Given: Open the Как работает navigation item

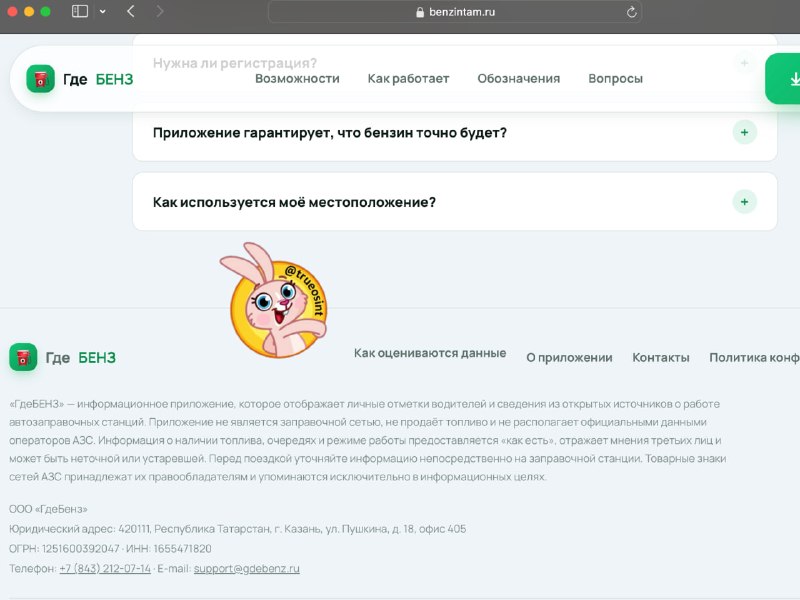Looking at the screenshot, I should point(408,79).
